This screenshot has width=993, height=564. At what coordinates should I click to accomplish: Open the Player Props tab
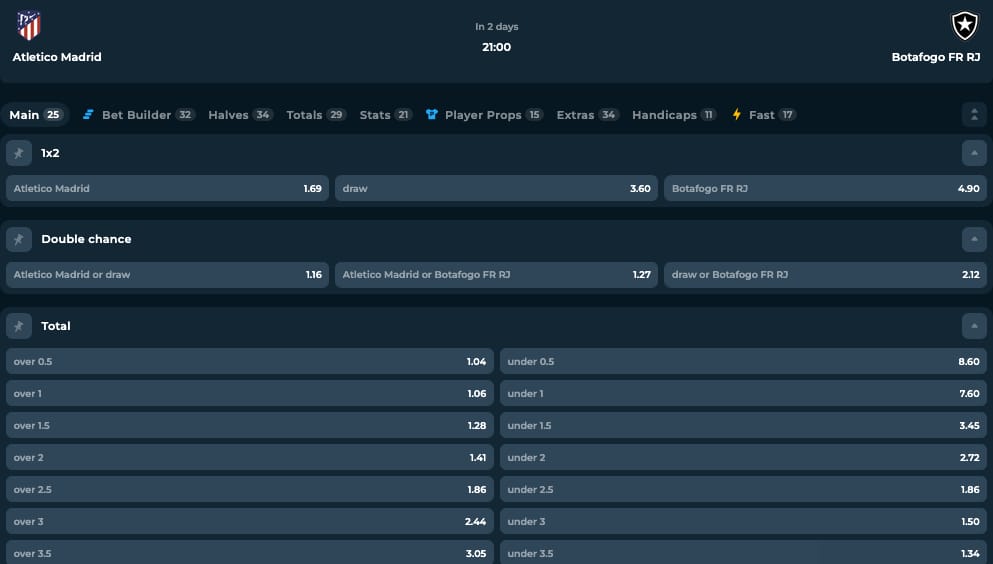484,115
